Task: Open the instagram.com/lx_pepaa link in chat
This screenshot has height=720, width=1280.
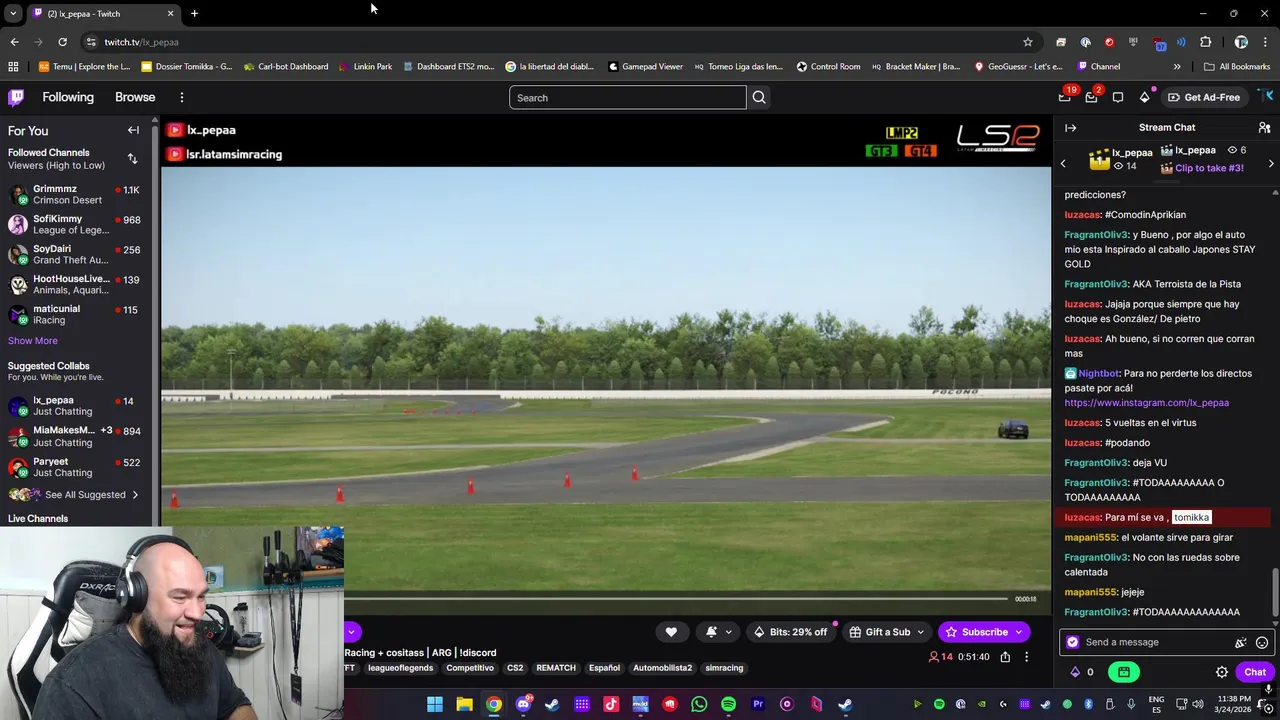Action: (x=1146, y=403)
